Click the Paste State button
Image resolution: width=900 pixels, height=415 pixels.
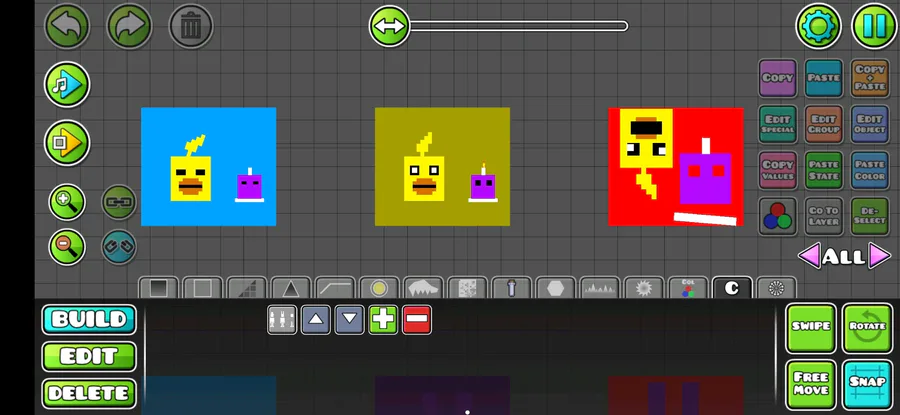pos(824,170)
